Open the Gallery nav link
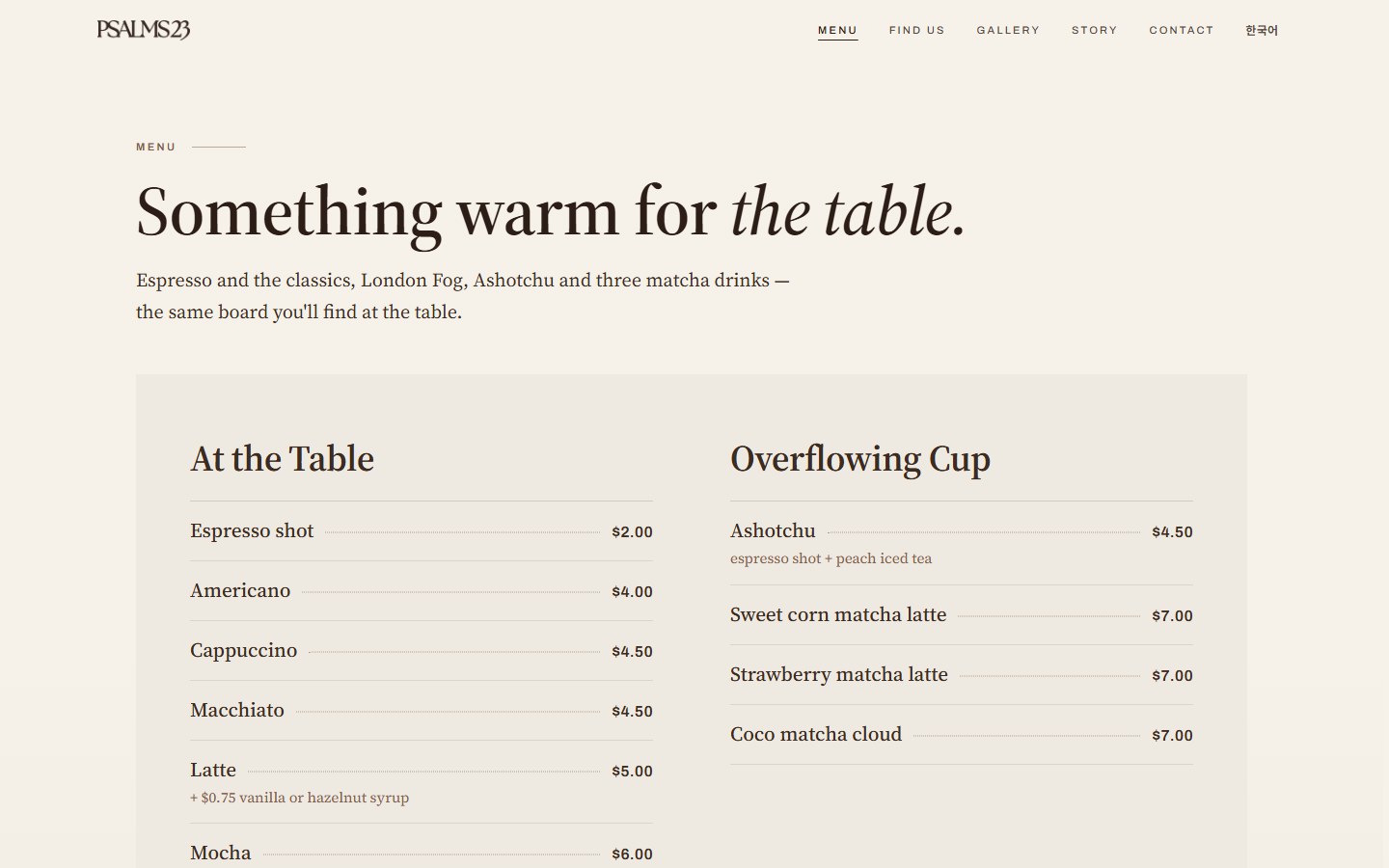This screenshot has height=868, width=1389. click(1008, 30)
